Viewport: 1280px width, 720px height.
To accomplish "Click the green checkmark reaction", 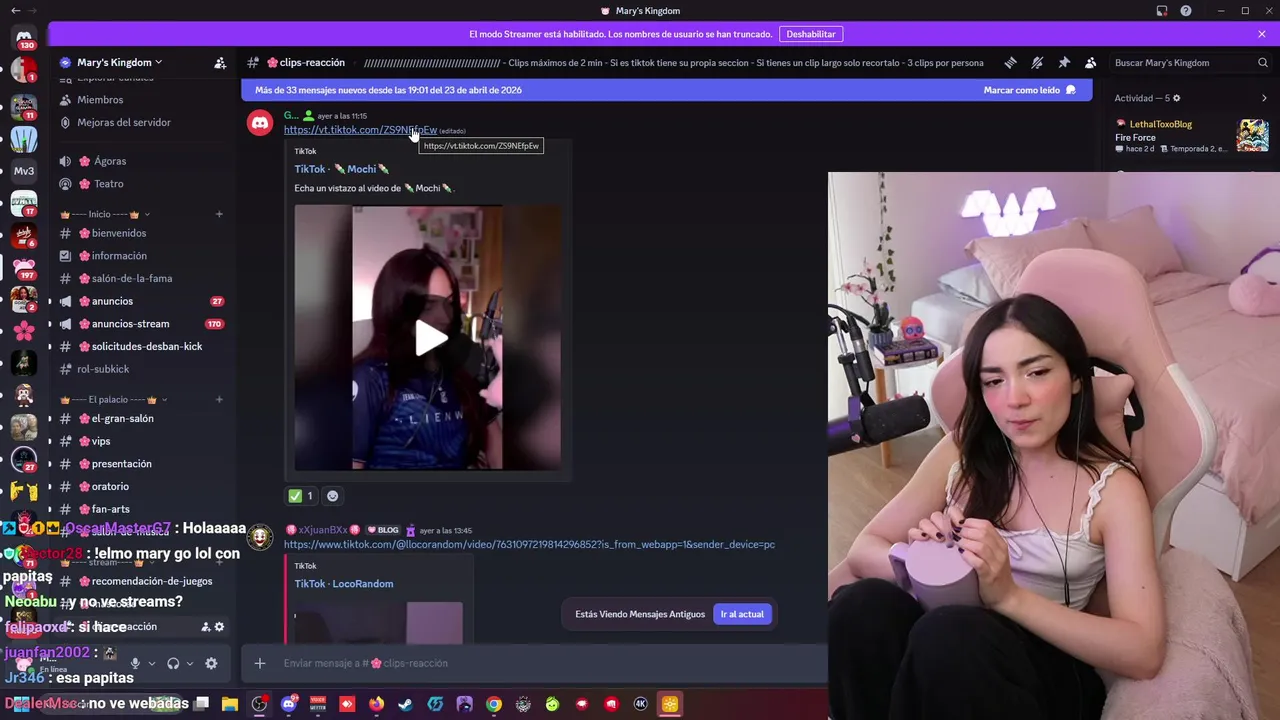I will point(300,496).
